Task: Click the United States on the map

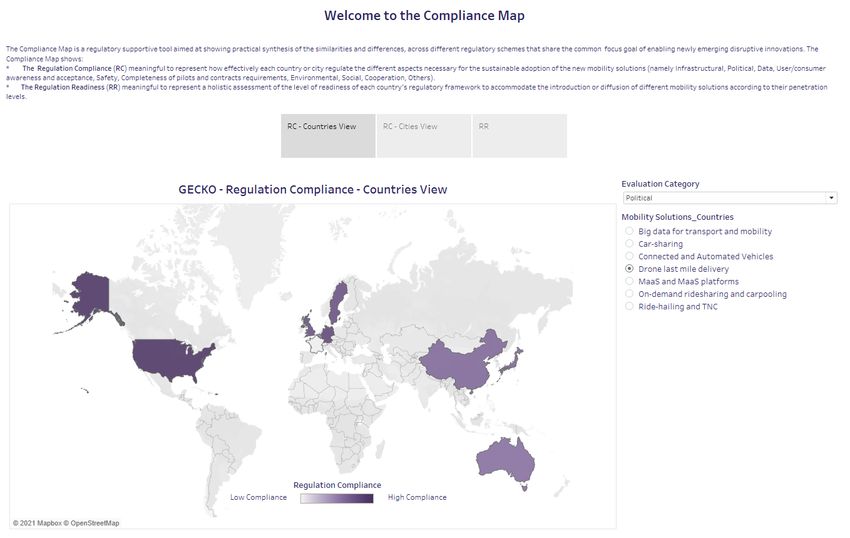Action: 171,358
